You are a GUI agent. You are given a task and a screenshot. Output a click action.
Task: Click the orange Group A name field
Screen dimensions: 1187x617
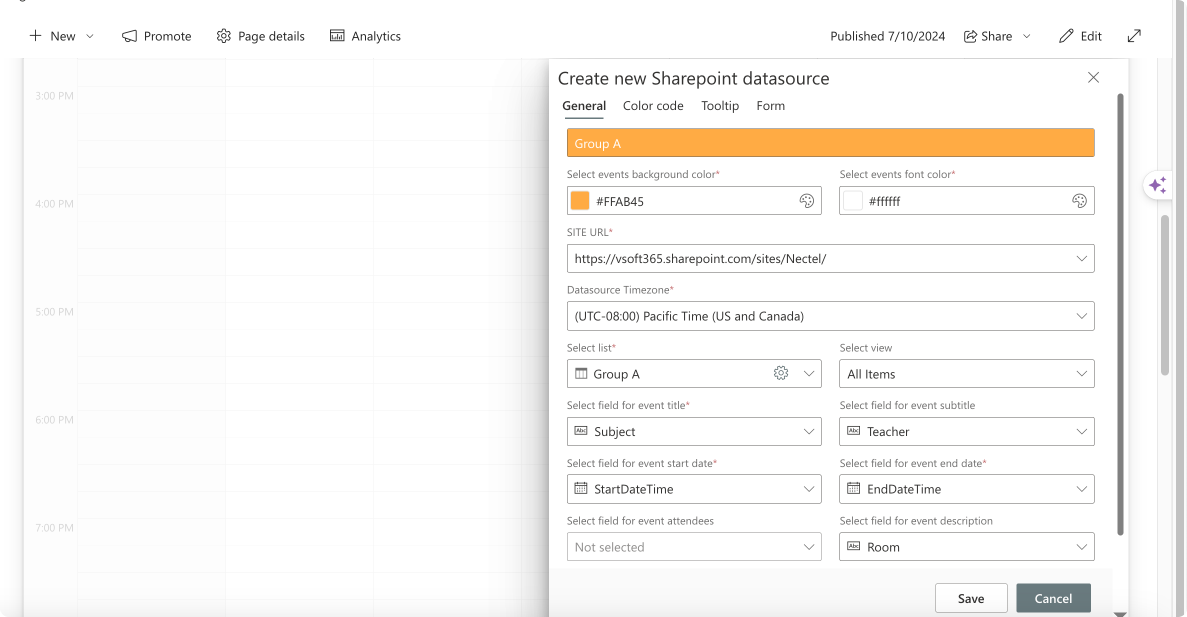pos(830,143)
